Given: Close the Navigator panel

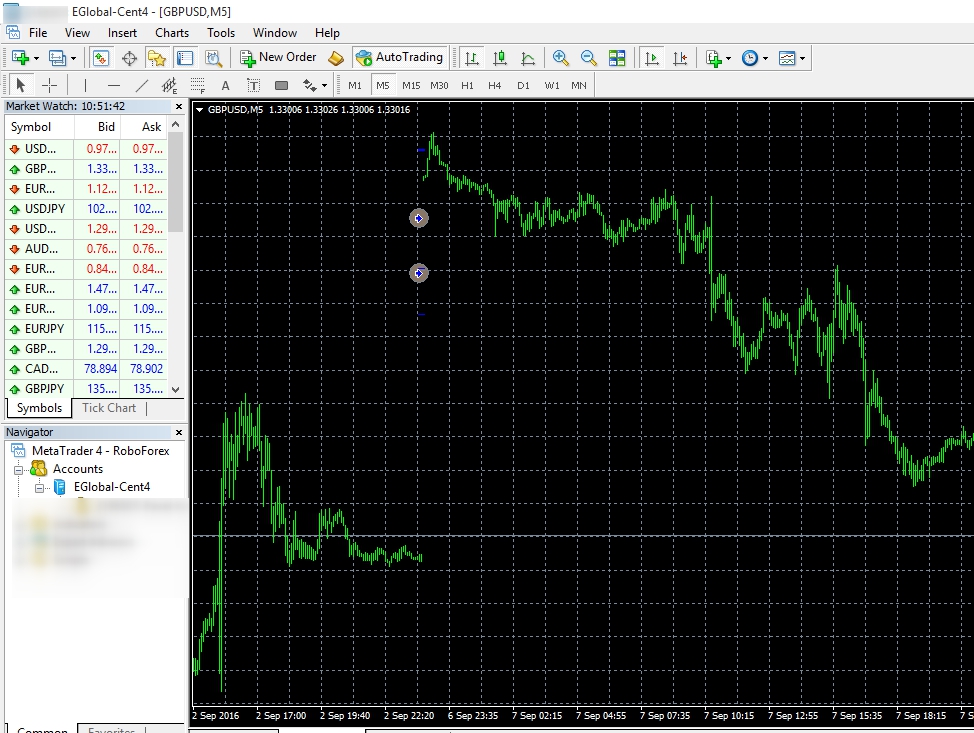Looking at the screenshot, I should [x=179, y=432].
